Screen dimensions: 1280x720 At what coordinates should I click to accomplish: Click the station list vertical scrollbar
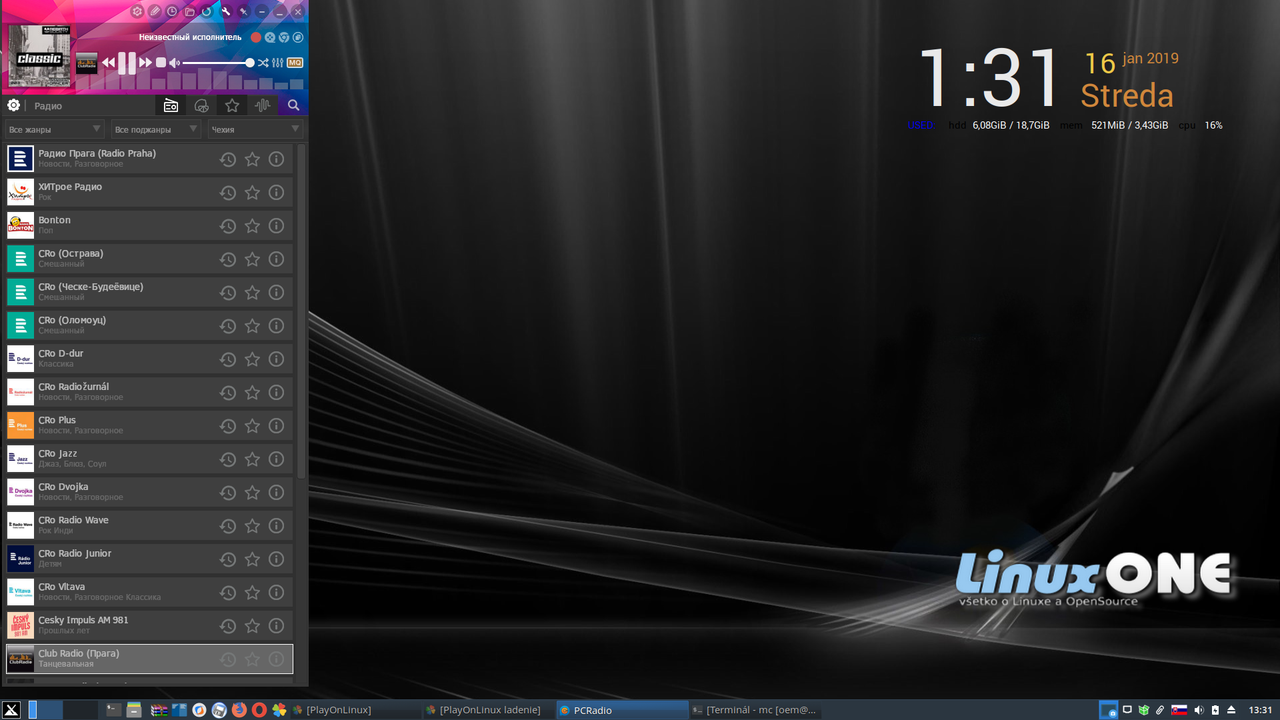click(x=302, y=310)
